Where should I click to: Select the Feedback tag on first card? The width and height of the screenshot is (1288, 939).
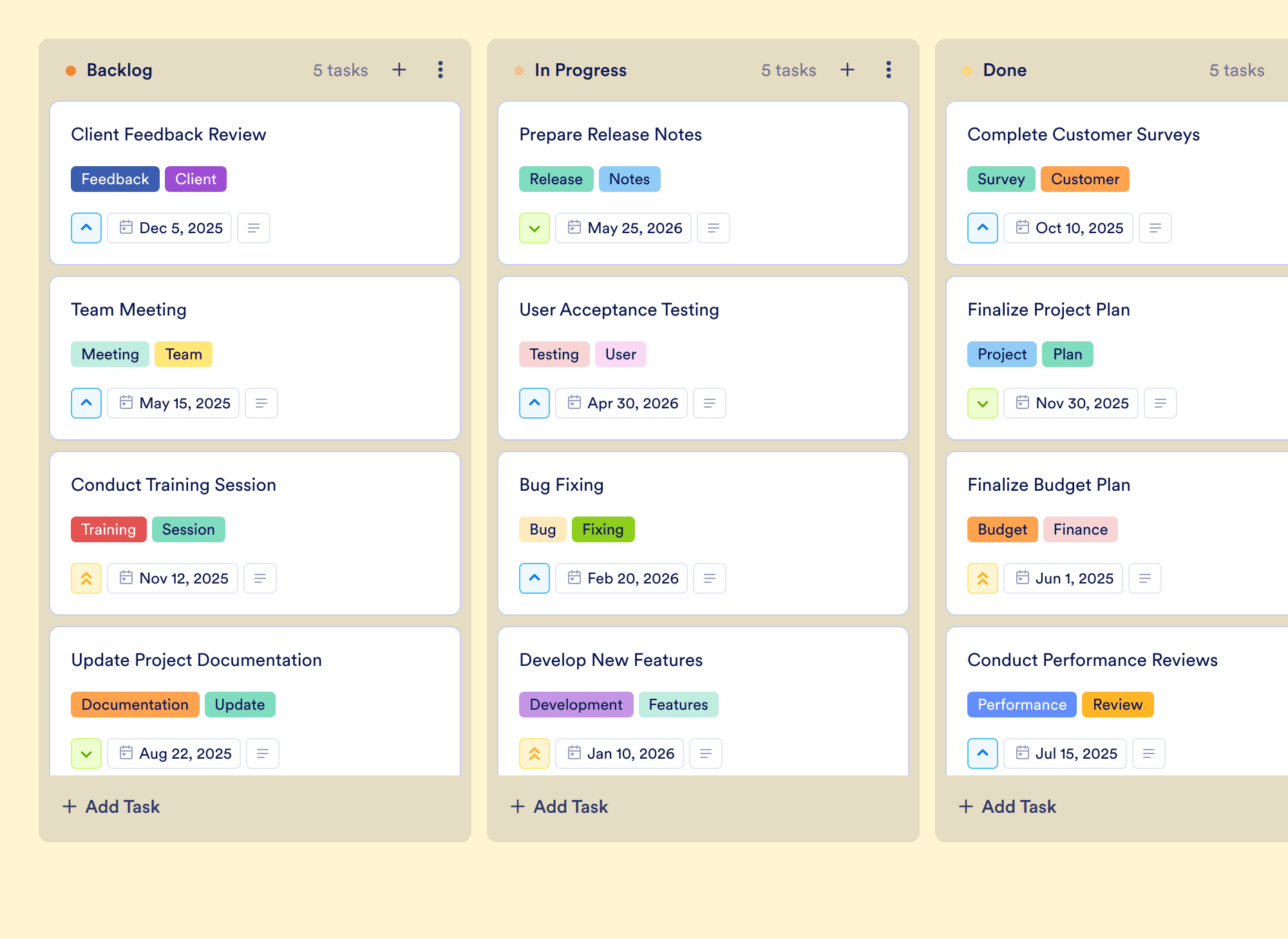115,179
